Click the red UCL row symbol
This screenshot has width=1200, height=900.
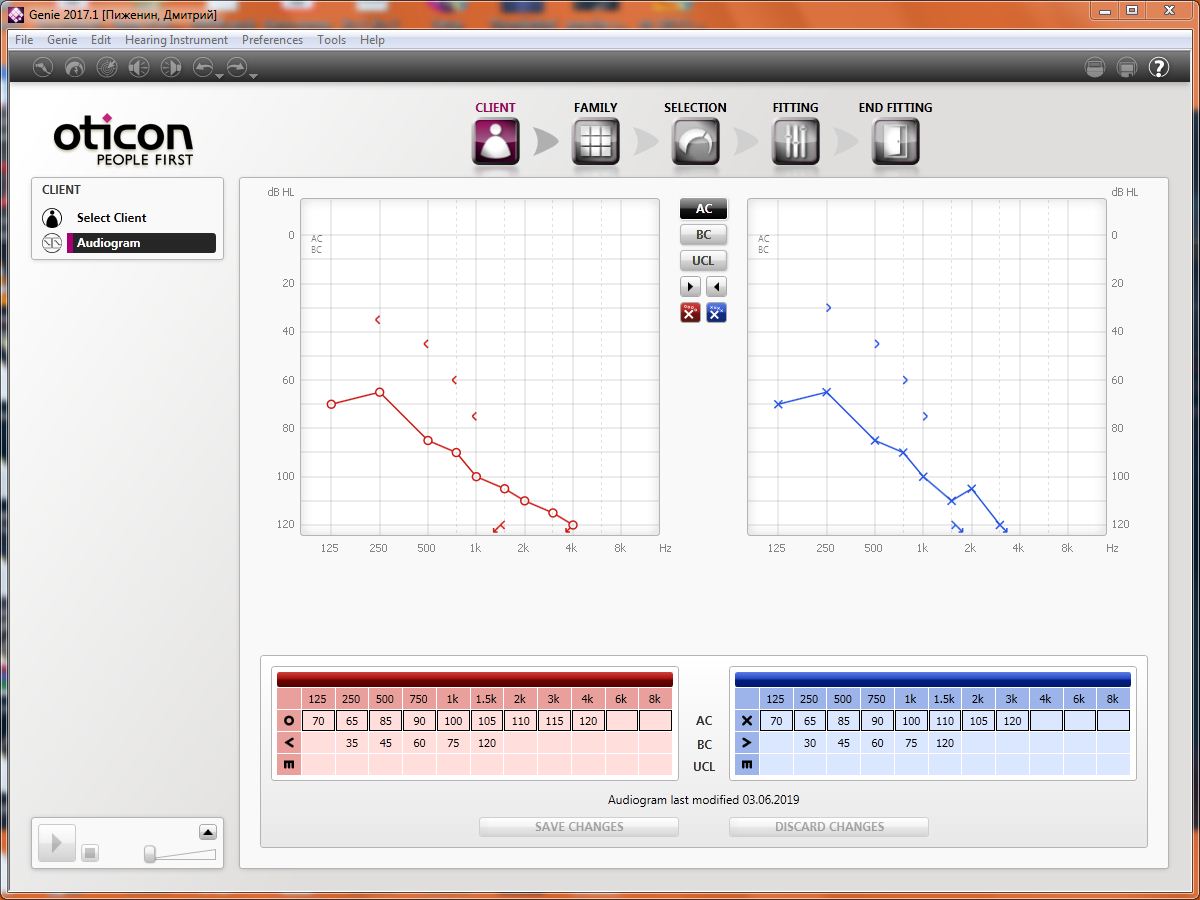[289, 765]
